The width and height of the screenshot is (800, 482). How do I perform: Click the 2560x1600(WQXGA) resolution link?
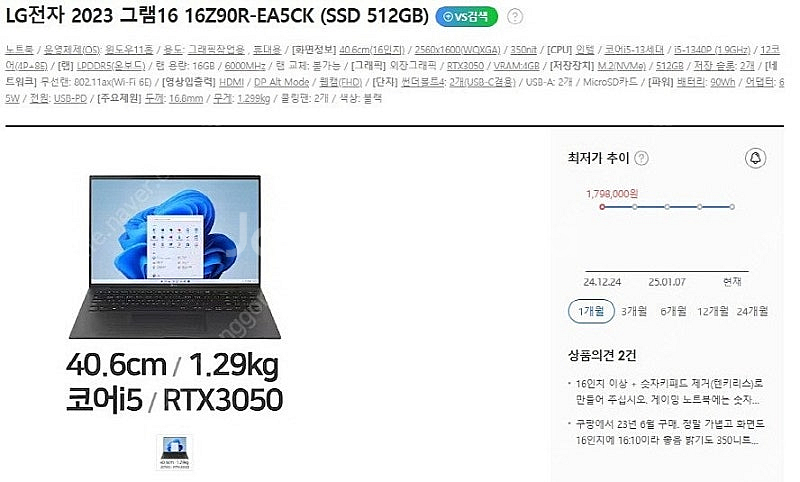pyautogui.click(x=457, y=49)
